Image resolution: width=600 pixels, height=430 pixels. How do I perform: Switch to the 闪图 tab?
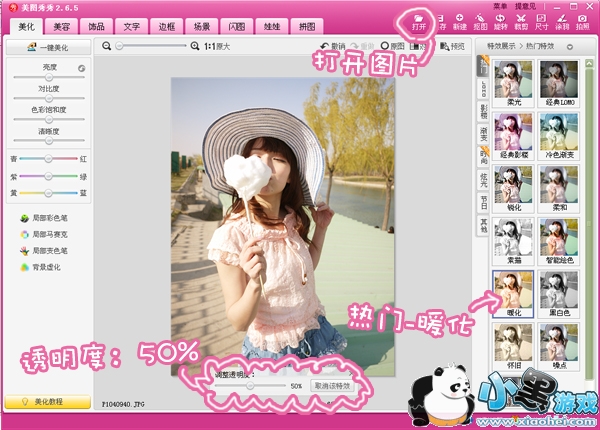click(x=237, y=27)
